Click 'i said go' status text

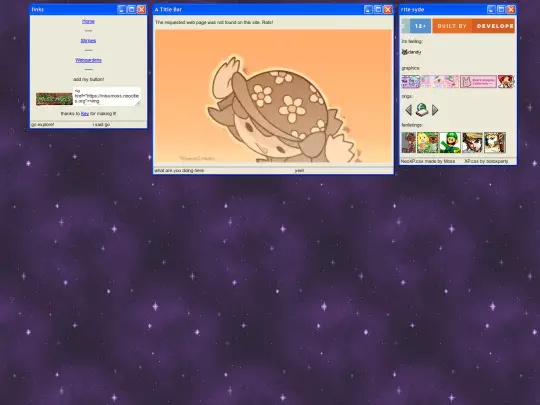coord(101,125)
